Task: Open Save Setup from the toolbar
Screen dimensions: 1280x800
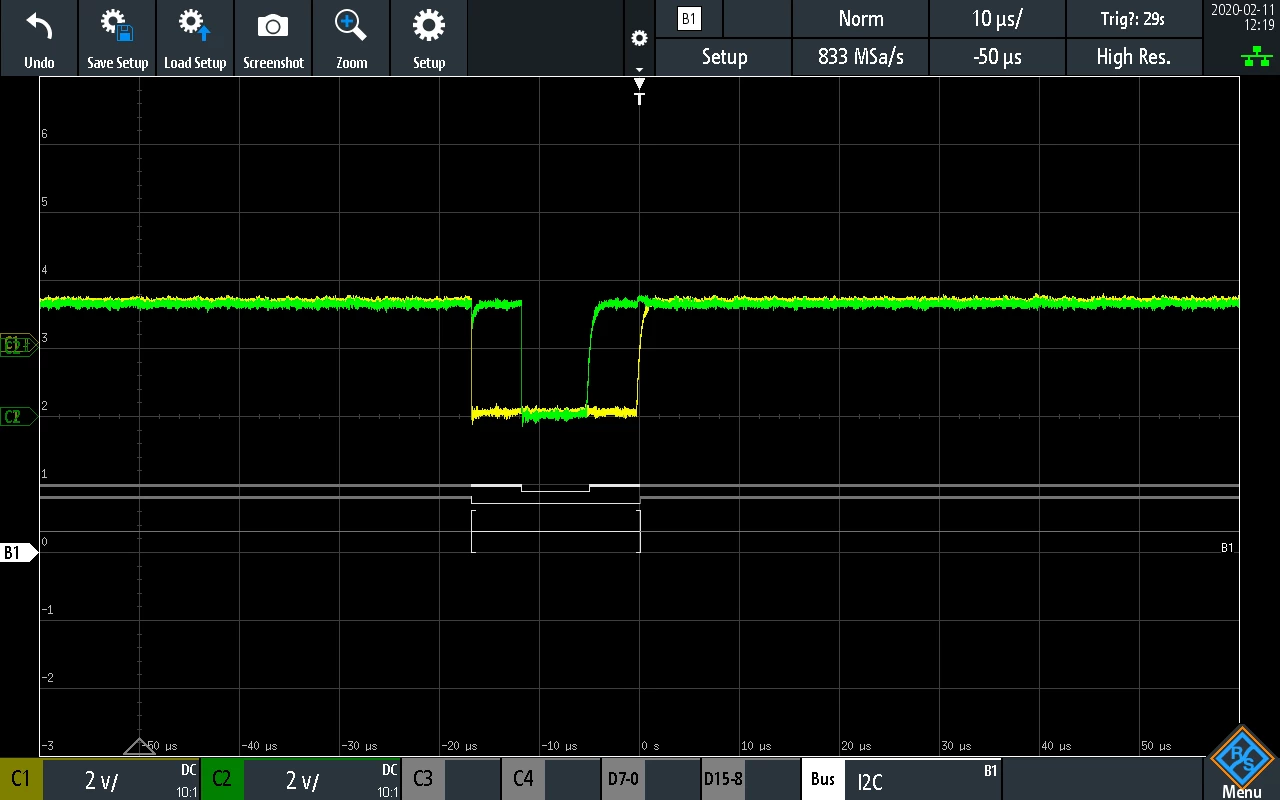Action: pos(117,38)
